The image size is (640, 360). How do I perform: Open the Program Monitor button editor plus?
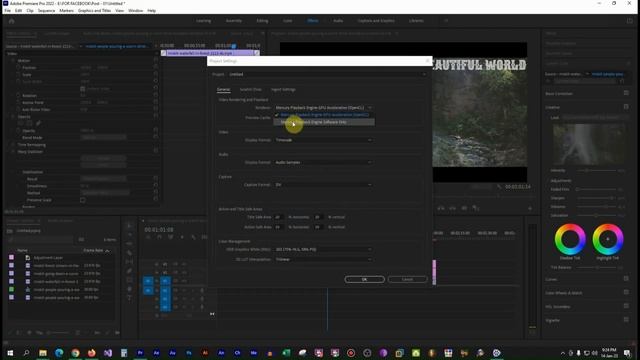[x=530, y=208]
